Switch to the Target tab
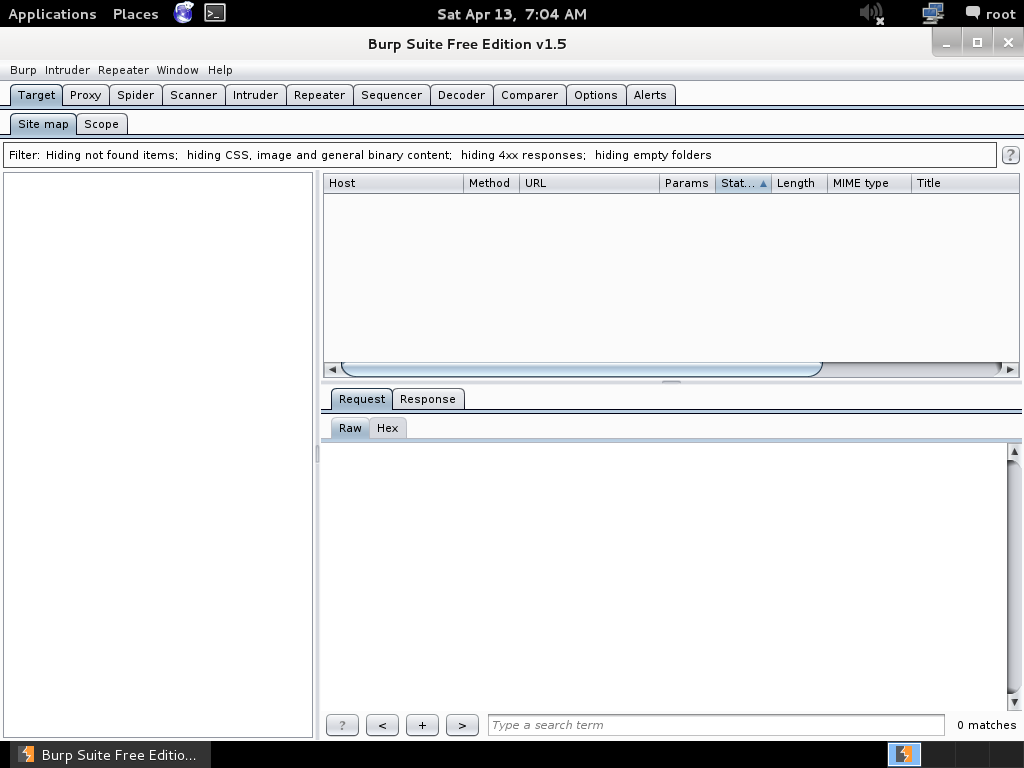Viewport: 1024px width, 768px height. pos(37,95)
